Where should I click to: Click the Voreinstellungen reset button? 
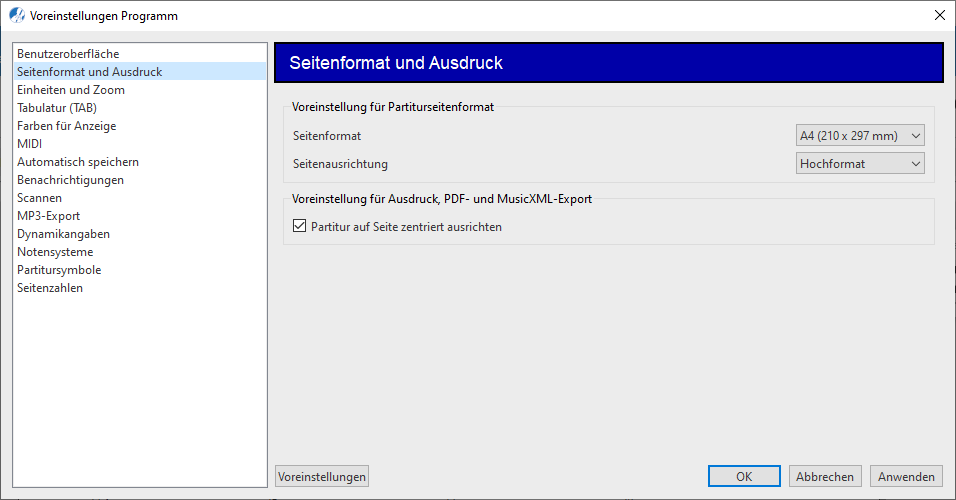[321, 477]
